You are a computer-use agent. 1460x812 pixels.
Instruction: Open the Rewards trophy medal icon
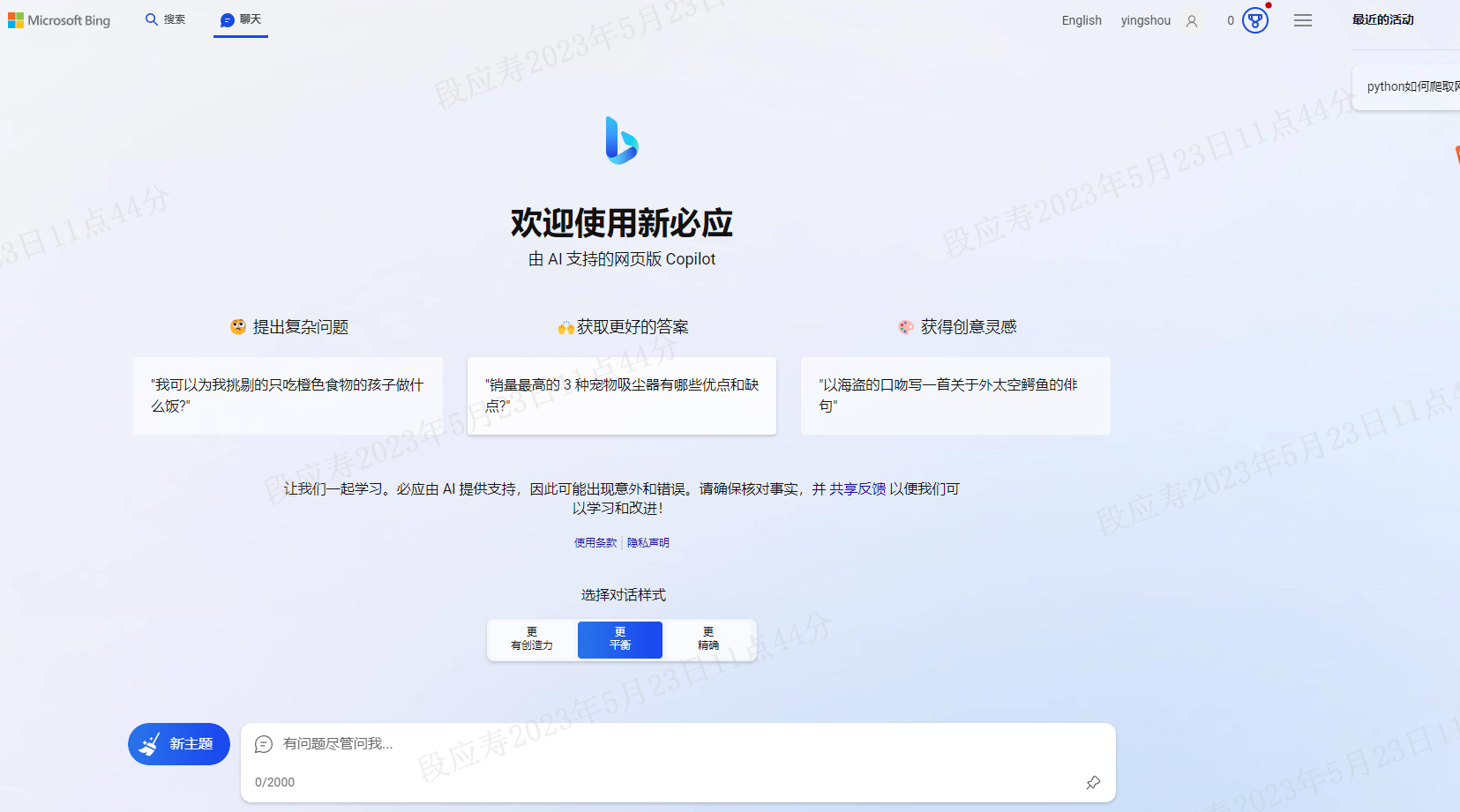[x=1255, y=20]
